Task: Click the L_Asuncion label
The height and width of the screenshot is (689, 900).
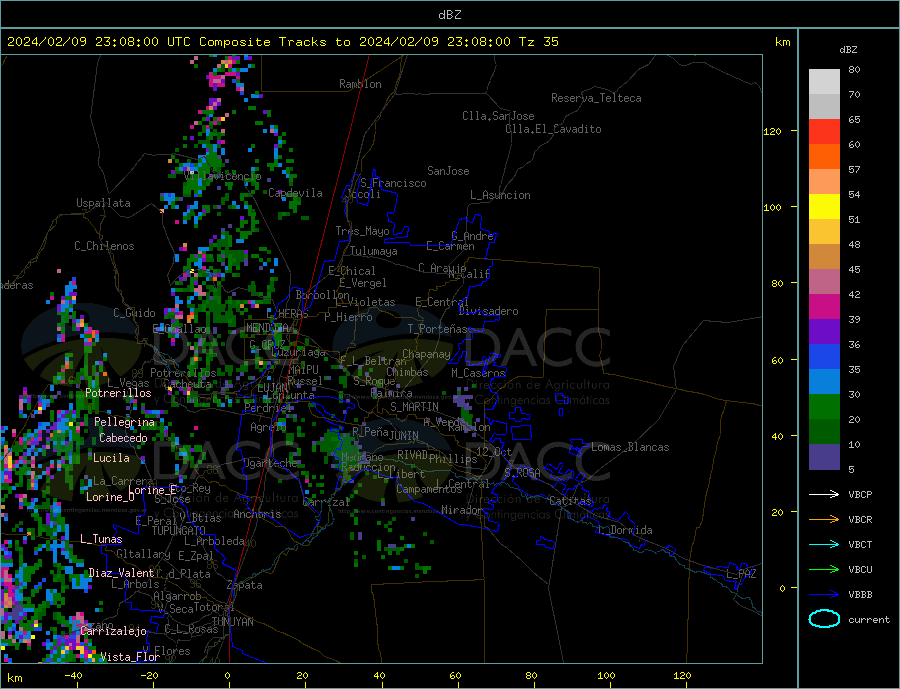Action: [500, 195]
